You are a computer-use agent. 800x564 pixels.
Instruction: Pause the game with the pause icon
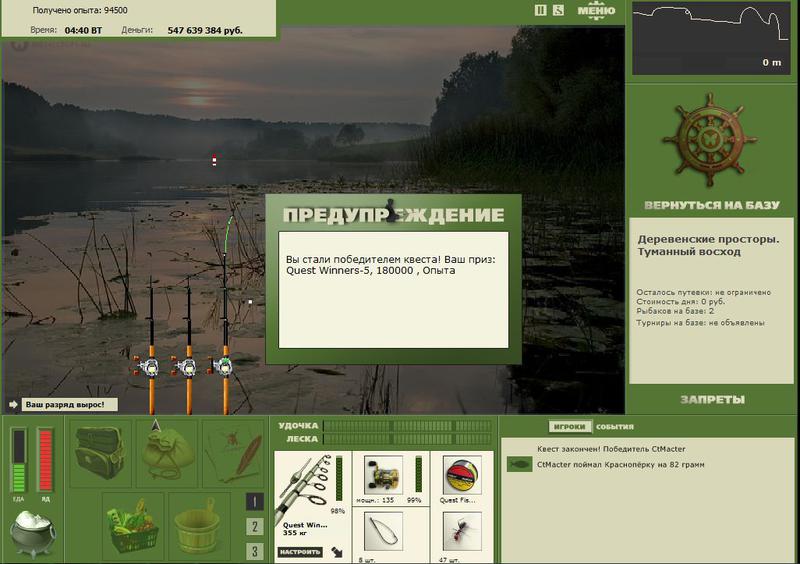tap(540, 10)
